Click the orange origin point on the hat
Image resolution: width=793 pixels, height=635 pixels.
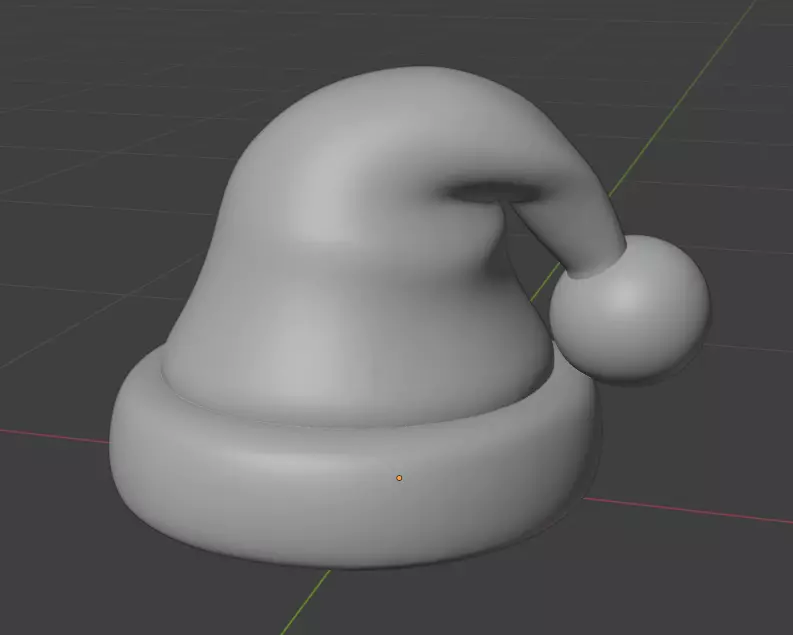click(x=399, y=478)
